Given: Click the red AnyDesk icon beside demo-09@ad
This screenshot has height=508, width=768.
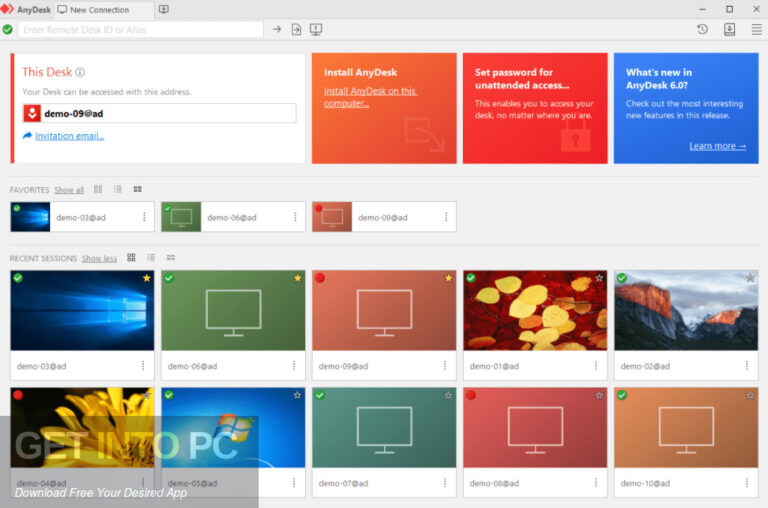Looking at the screenshot, I should (x=32, y=113).
